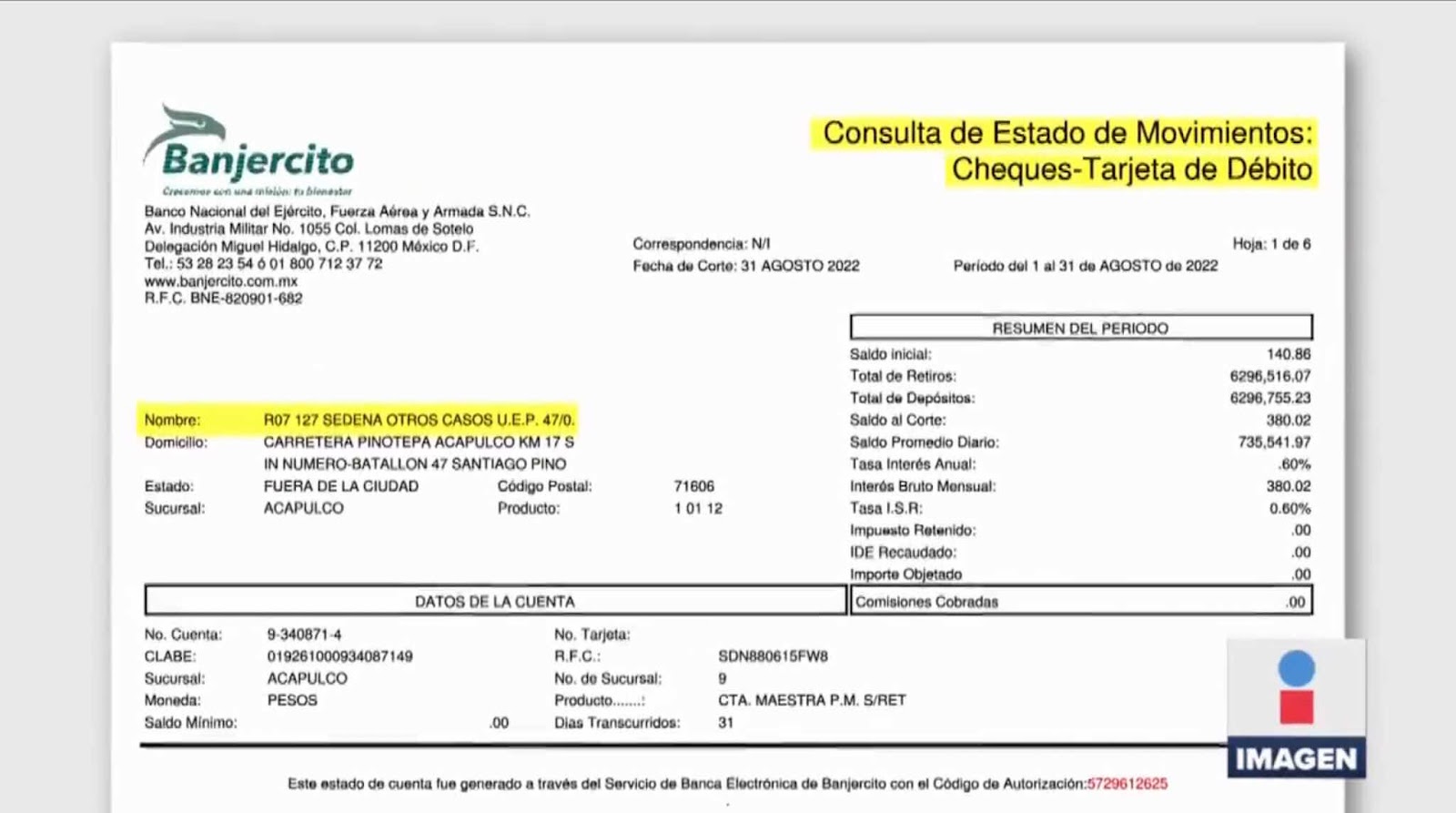
Task: Click 'Banco Nacional del Ejército, Fuerza Aérea y Armada S.N.C.'
Action: [x=337, y=211]
